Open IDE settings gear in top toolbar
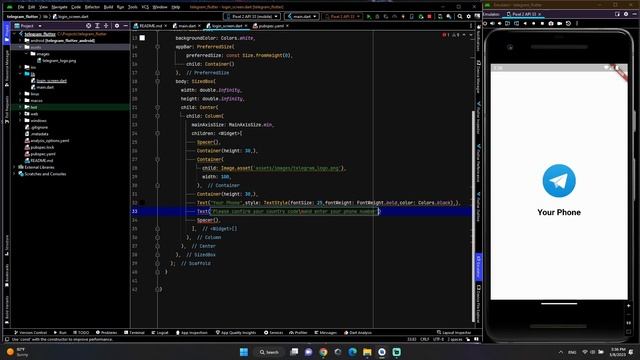 pos(469,17)
